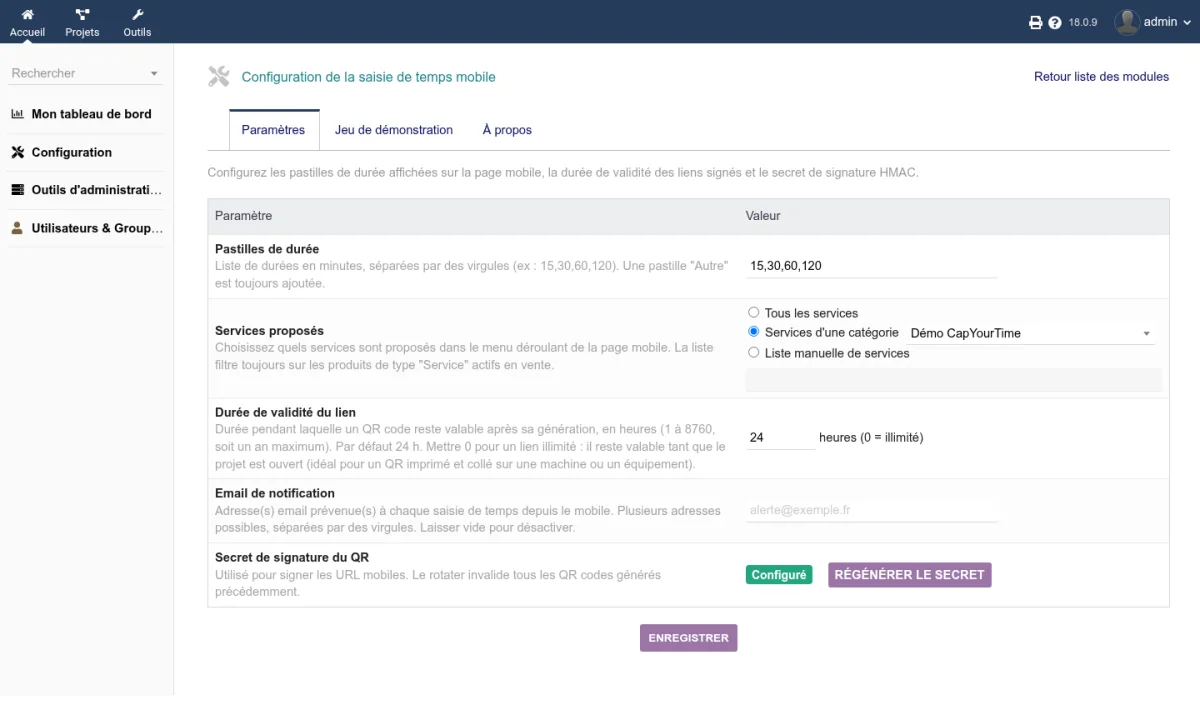This screenshot has height=715, width=1200.
Task: Open Utilisateurs & Groupes sidebar menu
Action: tap(97, 228)
